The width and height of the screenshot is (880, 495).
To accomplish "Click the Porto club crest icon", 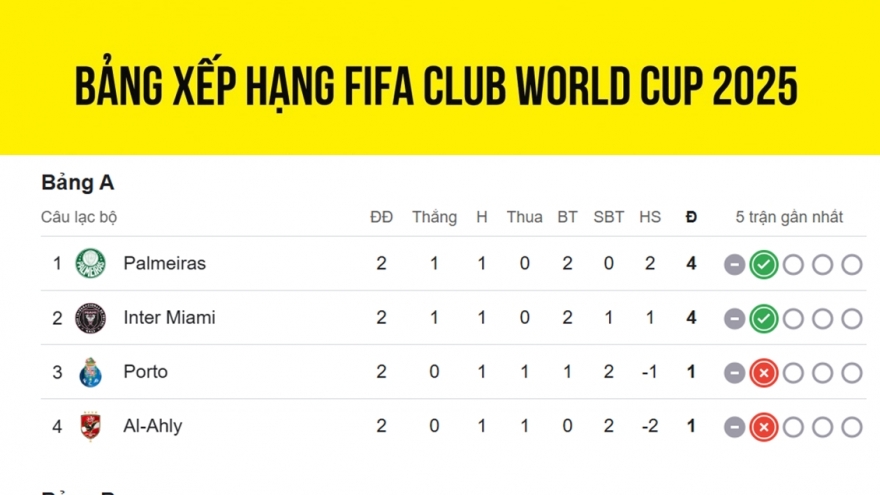I will [91, 372].
